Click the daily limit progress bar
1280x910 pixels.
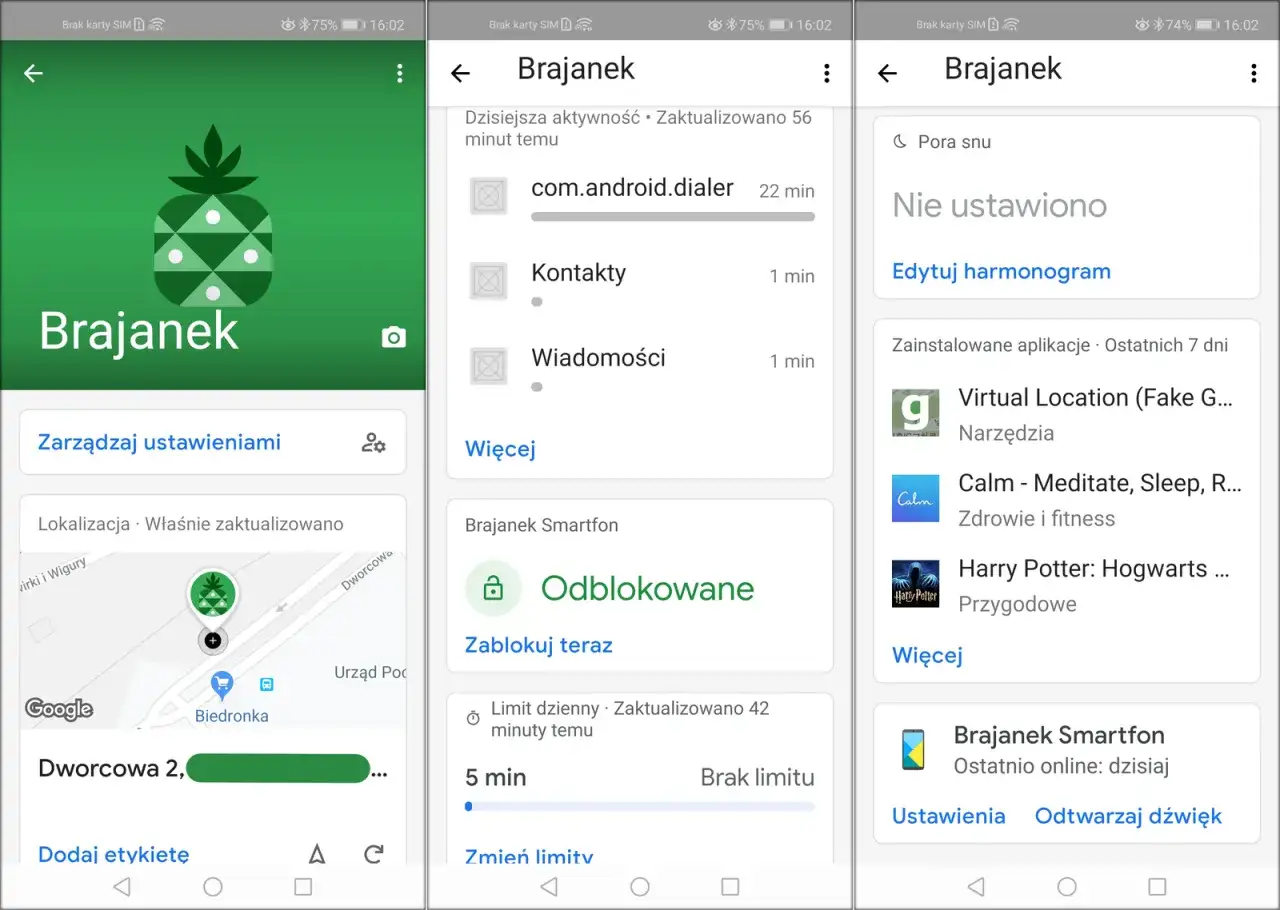coord(640,806)
